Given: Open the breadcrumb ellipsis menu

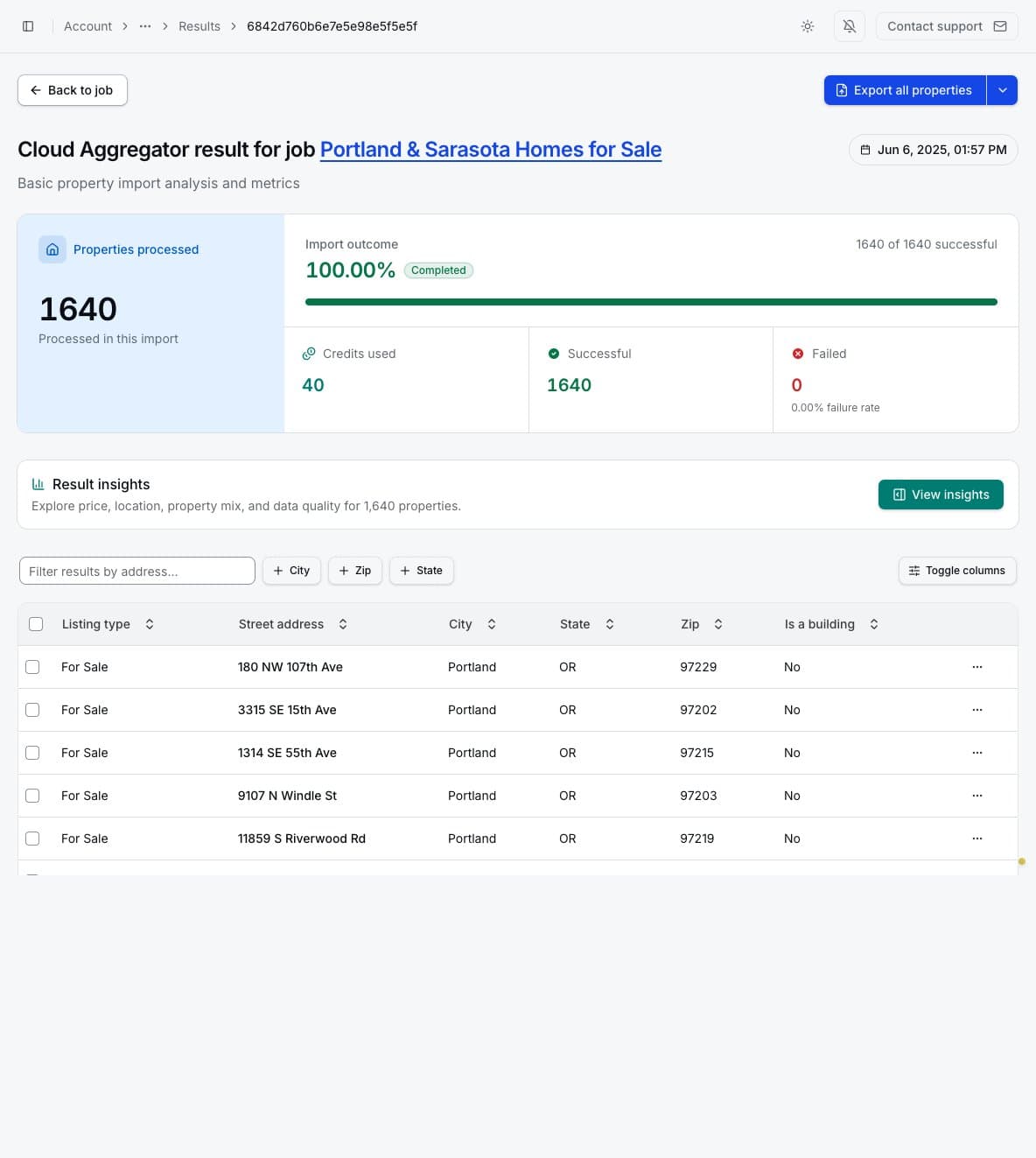Looking at the screenshot, I should 145,26.
